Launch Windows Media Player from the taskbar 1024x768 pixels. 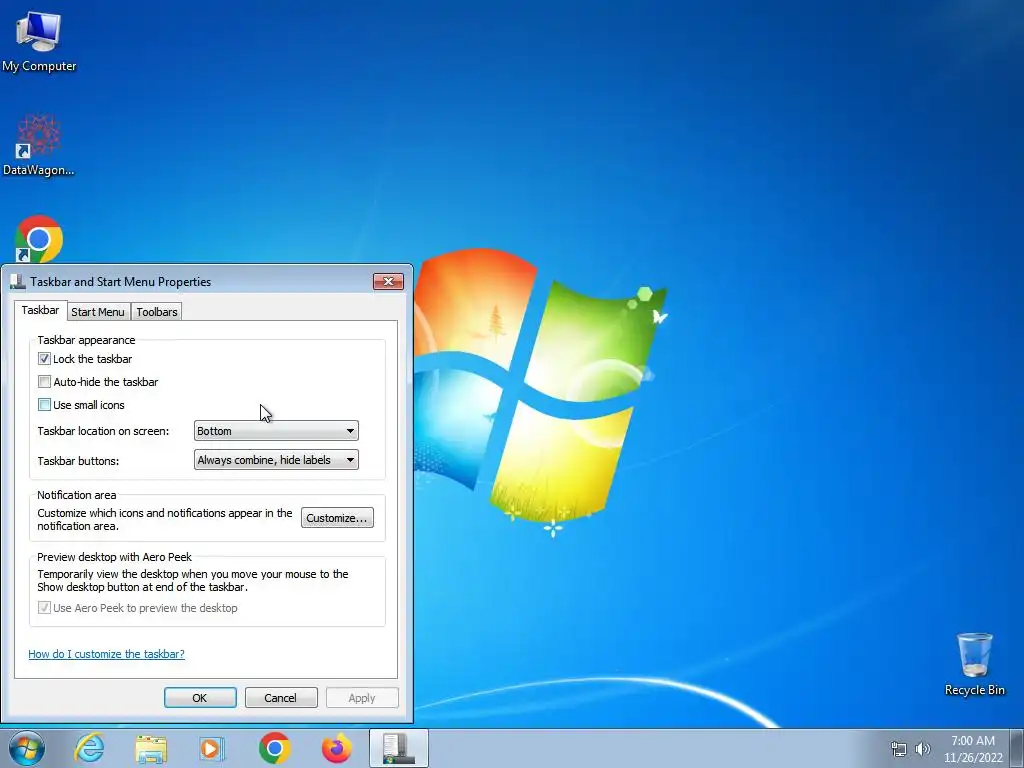[x=212, y=748]
